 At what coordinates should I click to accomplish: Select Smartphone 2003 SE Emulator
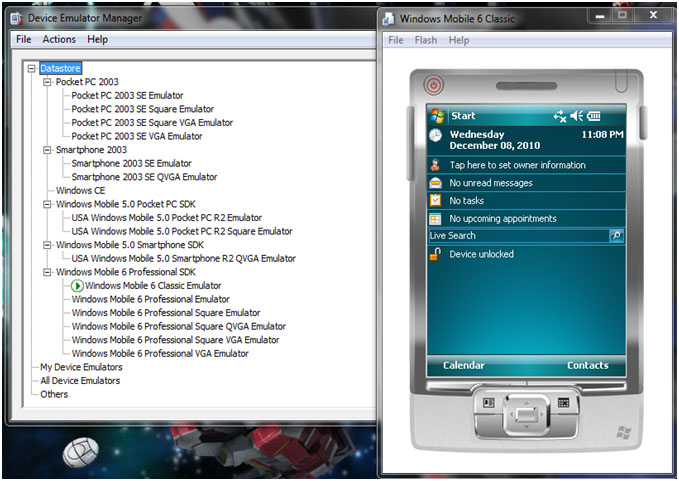[x=131, y=163]
